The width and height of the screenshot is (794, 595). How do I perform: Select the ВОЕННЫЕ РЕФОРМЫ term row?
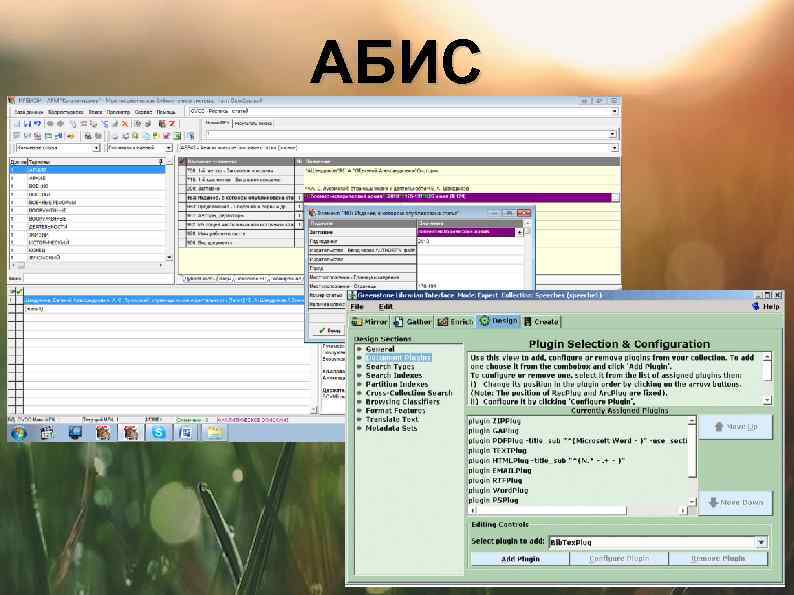coord(87,202)
